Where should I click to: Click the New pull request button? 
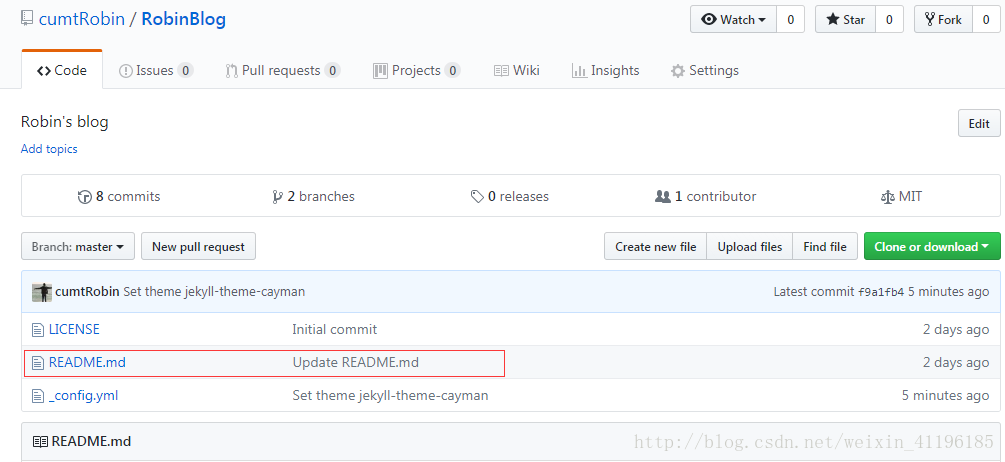pos(198,246)
